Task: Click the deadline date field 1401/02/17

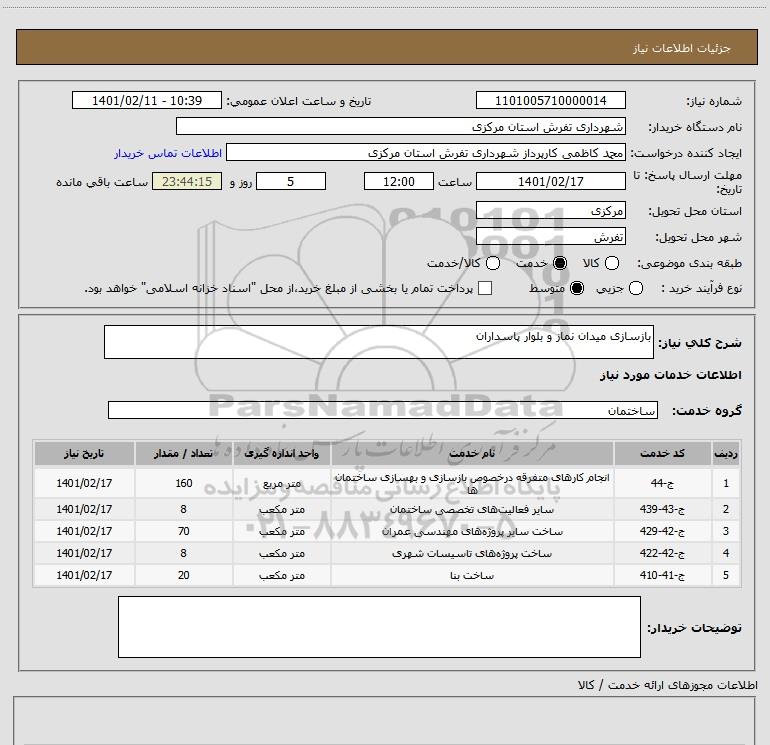Action: pos(550,182)
